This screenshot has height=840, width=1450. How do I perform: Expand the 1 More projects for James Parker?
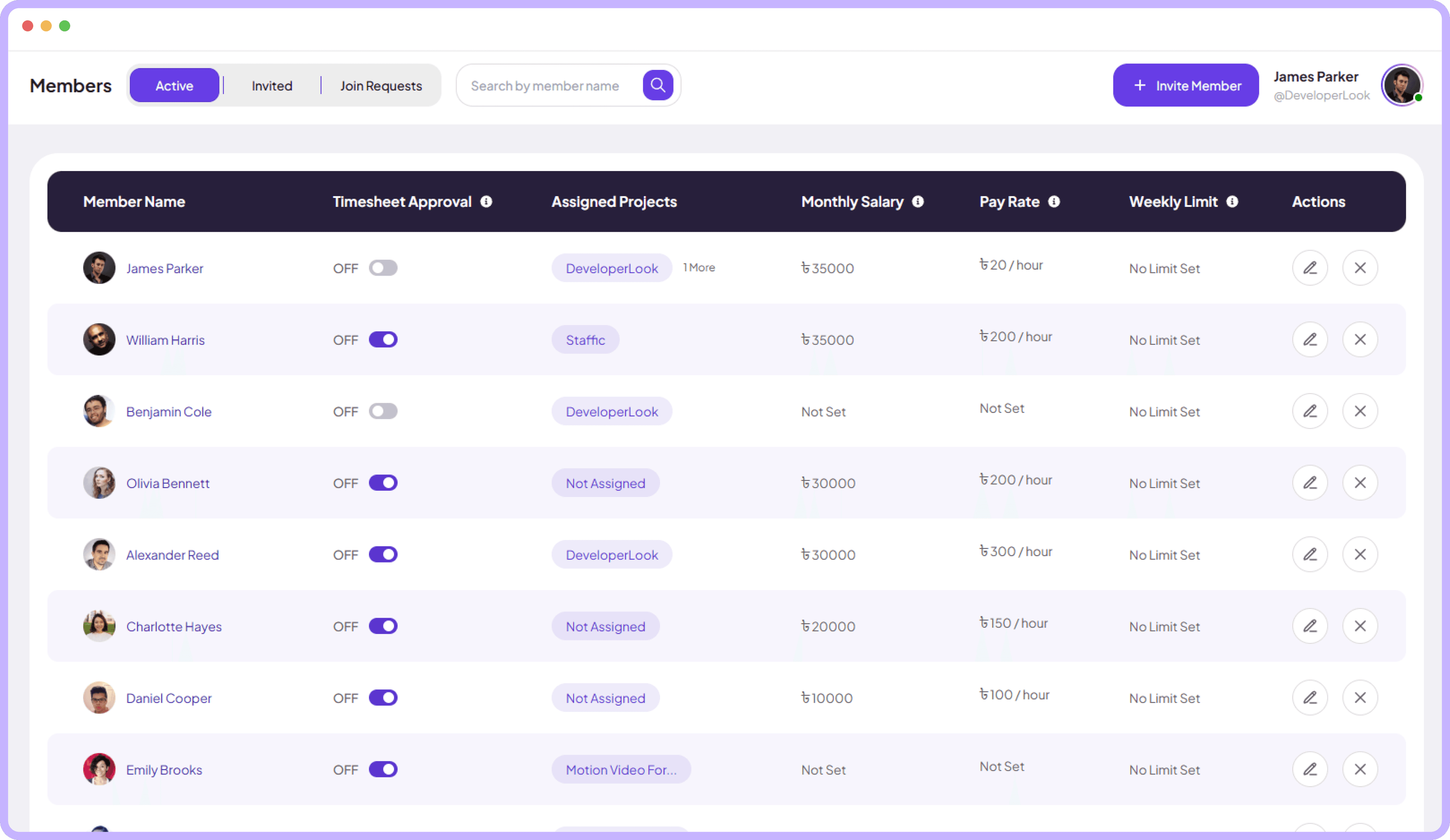pyautogui.click(x=699, y=268)
